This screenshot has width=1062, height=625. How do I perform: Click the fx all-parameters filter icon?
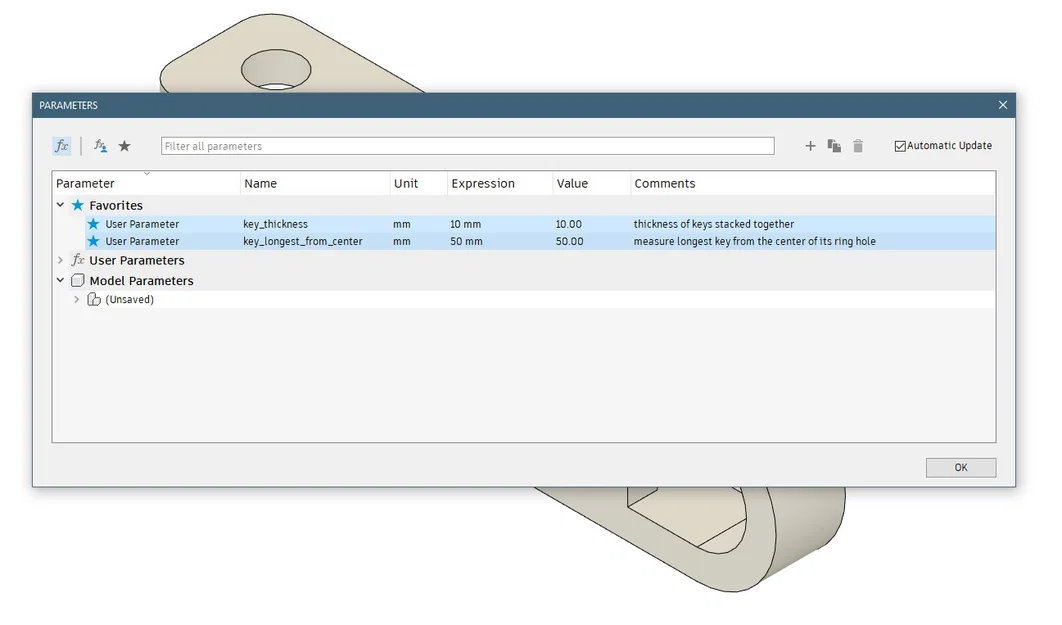click(62, 146)
